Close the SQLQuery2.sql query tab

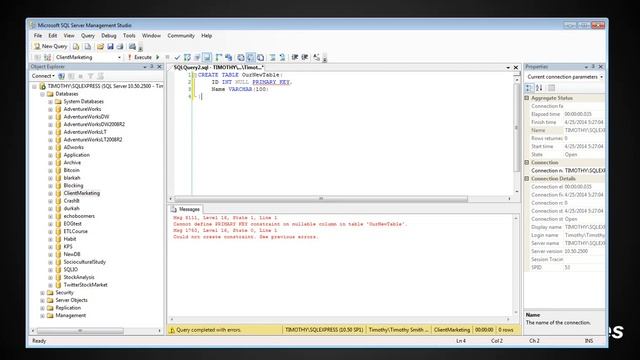point(516,67)
